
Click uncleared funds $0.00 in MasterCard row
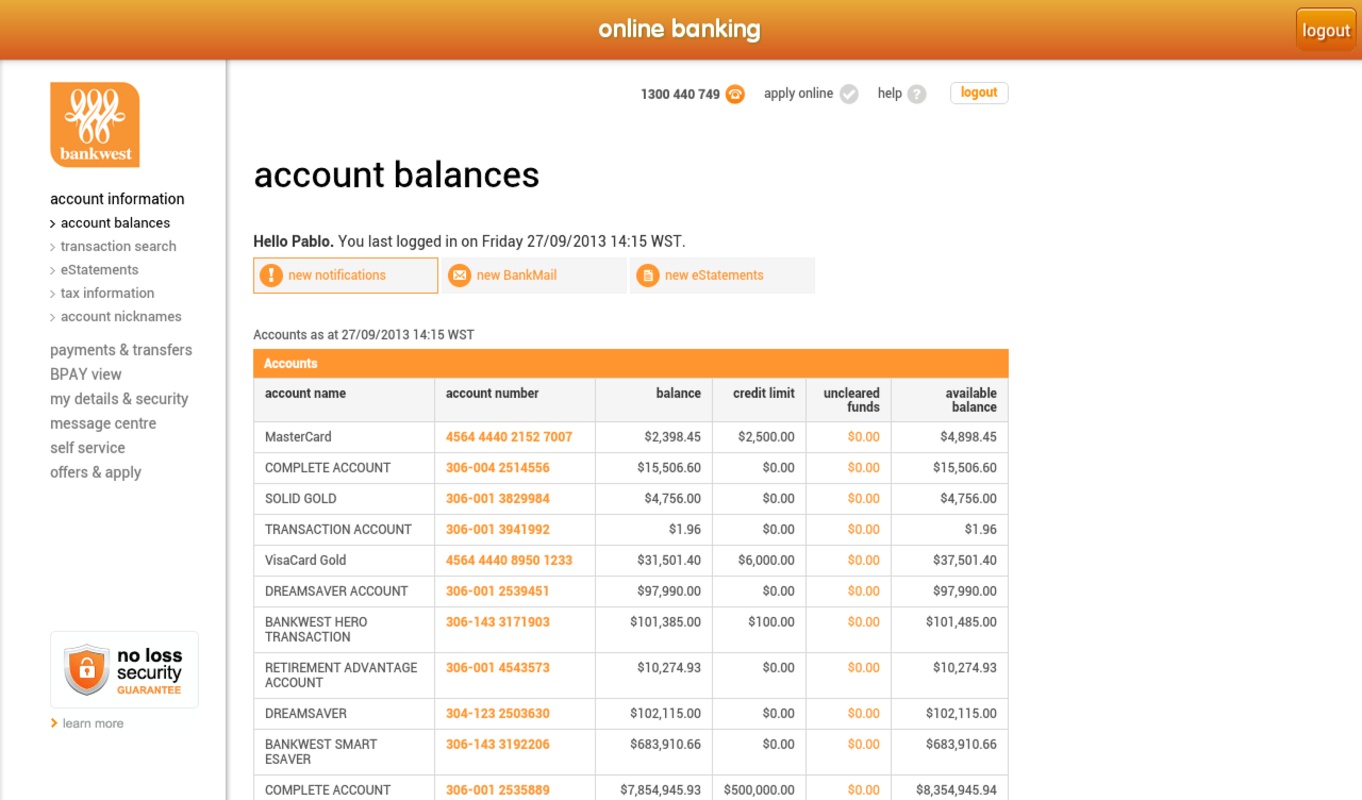click(x=864, y=437)
